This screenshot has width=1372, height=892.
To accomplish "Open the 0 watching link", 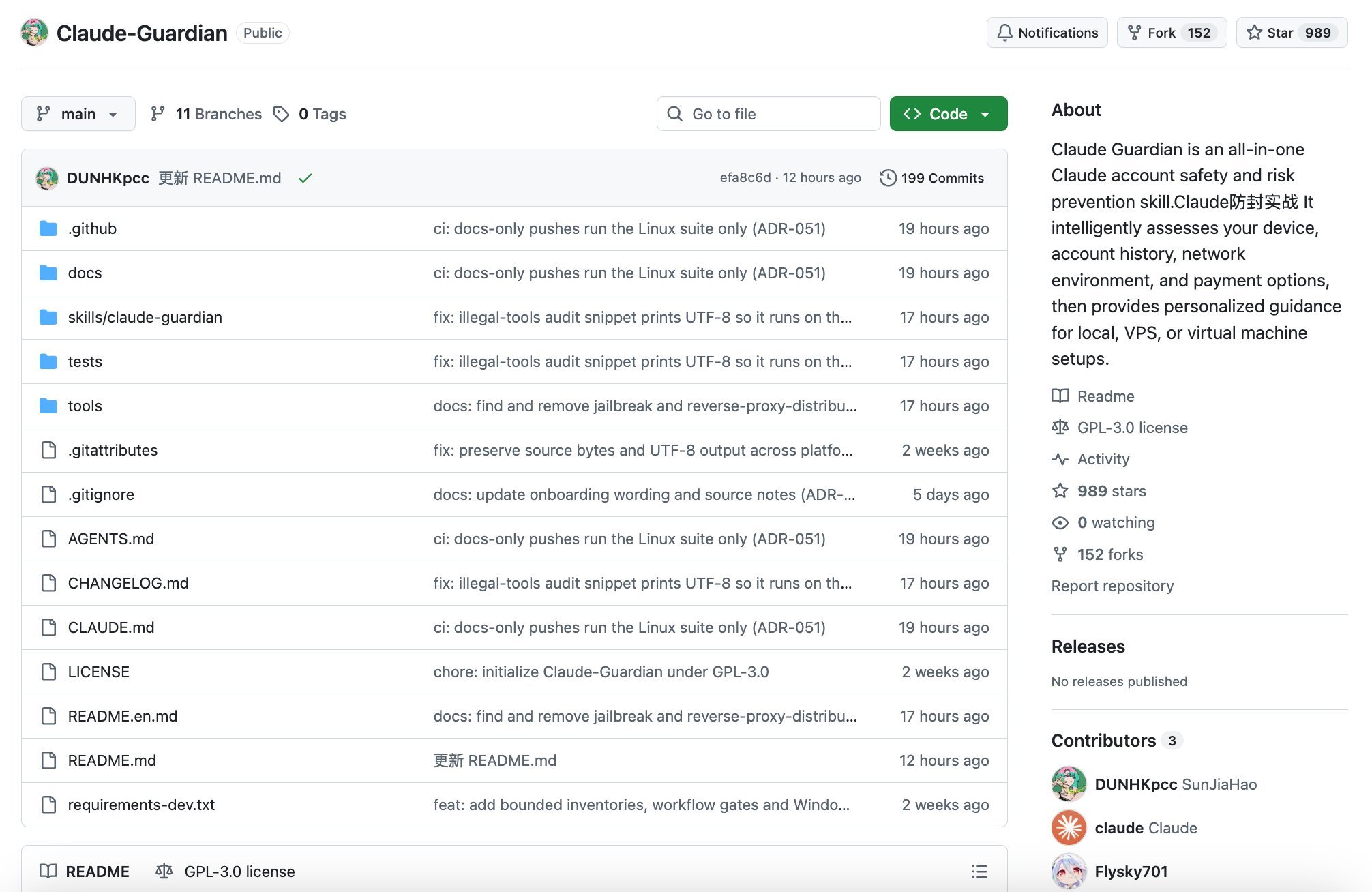I will (x=1103, y=522).
